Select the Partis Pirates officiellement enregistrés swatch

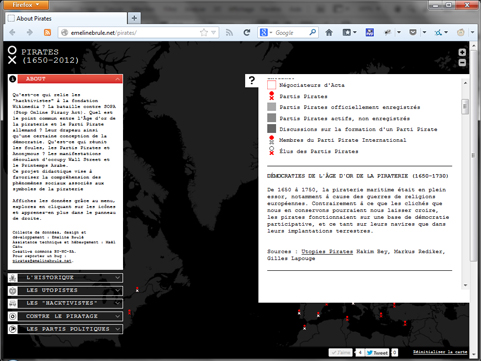(271, 107)
